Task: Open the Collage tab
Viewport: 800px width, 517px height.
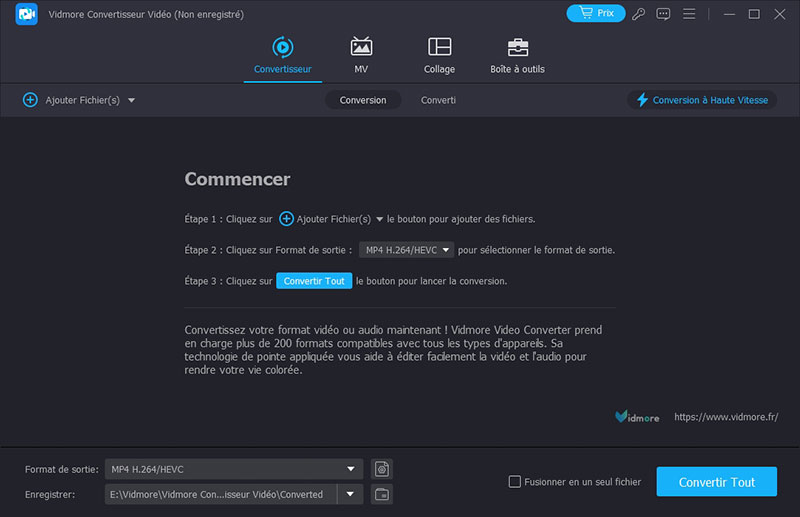Action: click(439, 55)
